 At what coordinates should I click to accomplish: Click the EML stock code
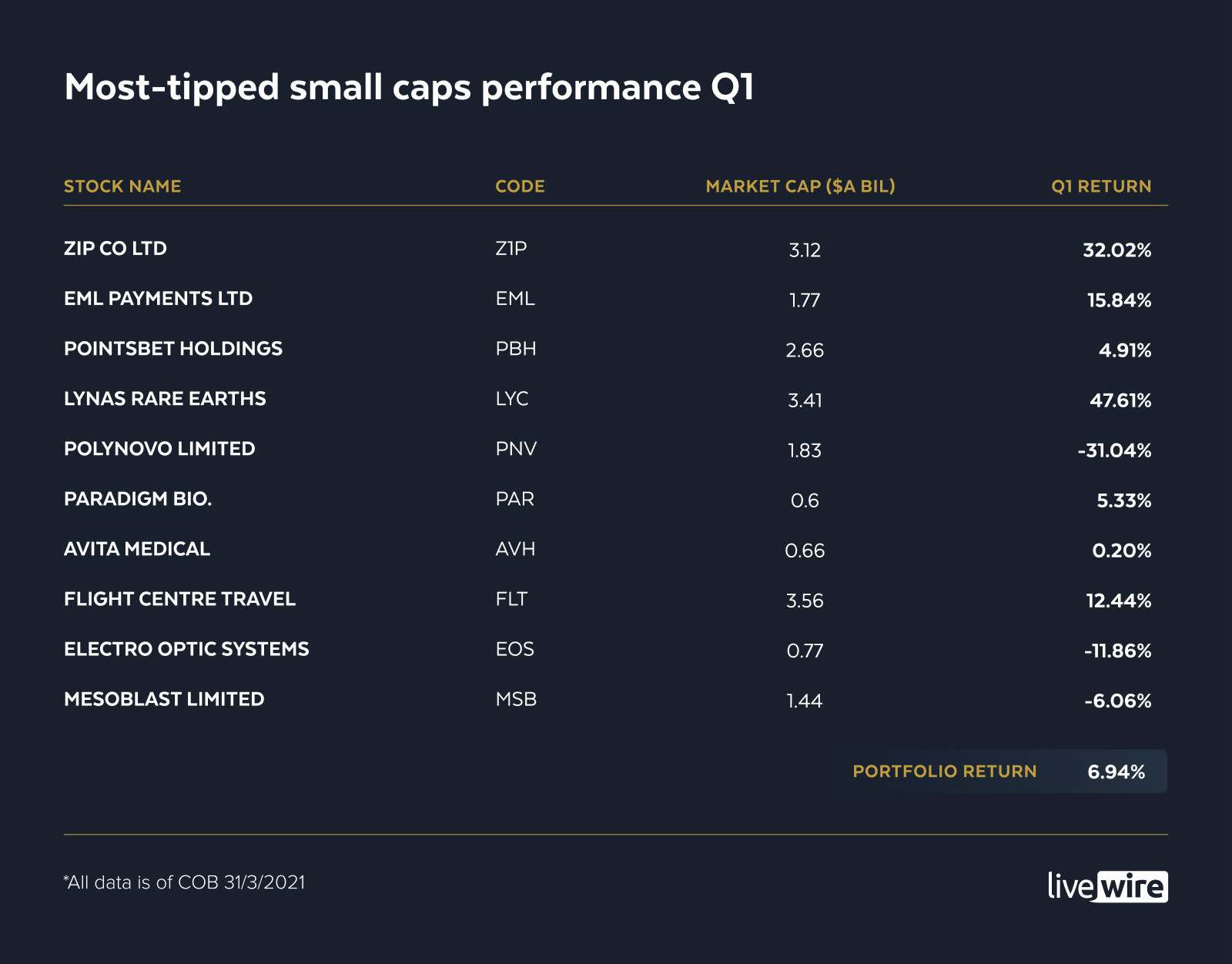pyautogui.click(x=515, y=299)
